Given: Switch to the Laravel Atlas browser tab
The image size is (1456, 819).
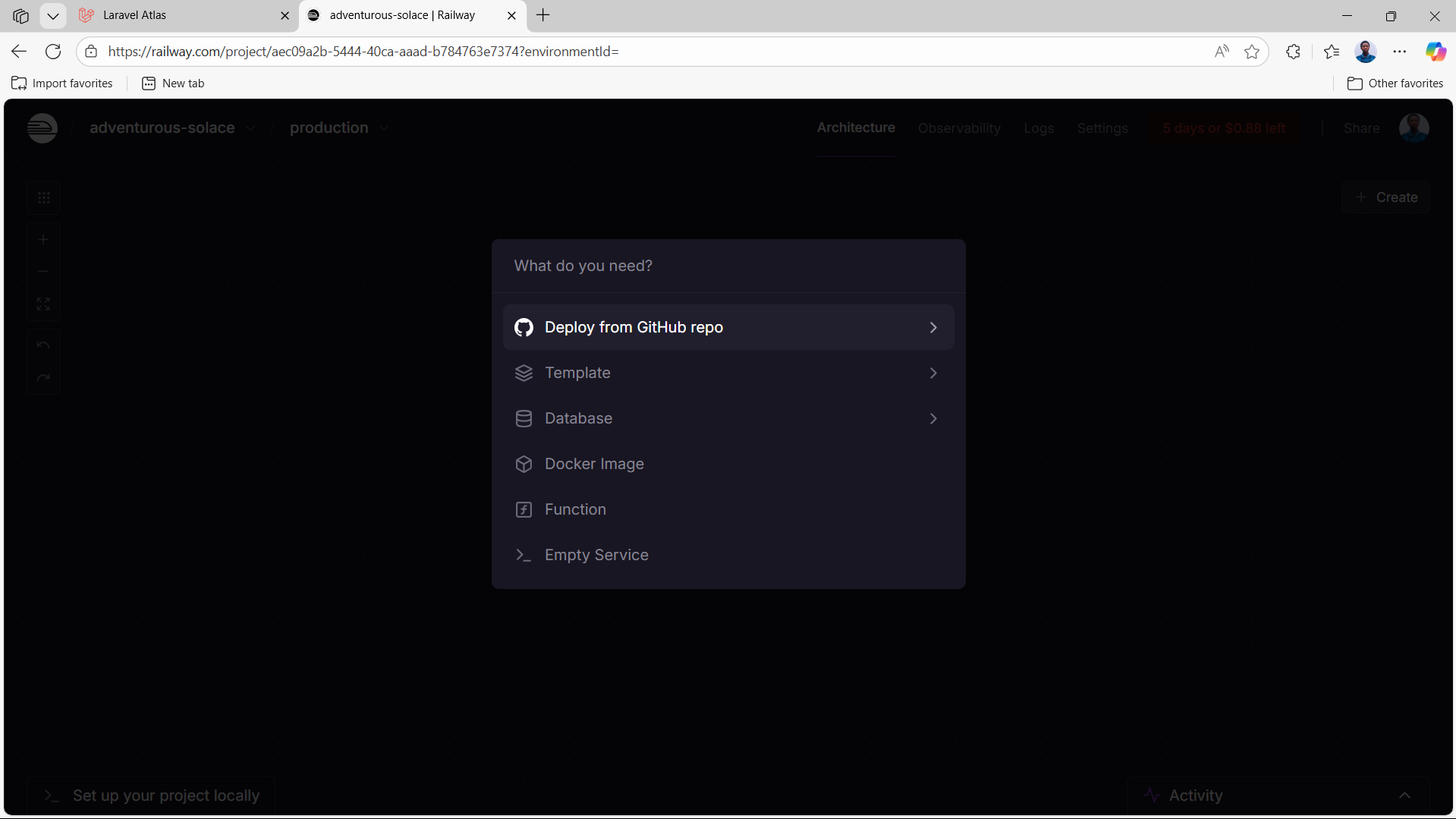Looking at the screenshot, I should point(182,15).
